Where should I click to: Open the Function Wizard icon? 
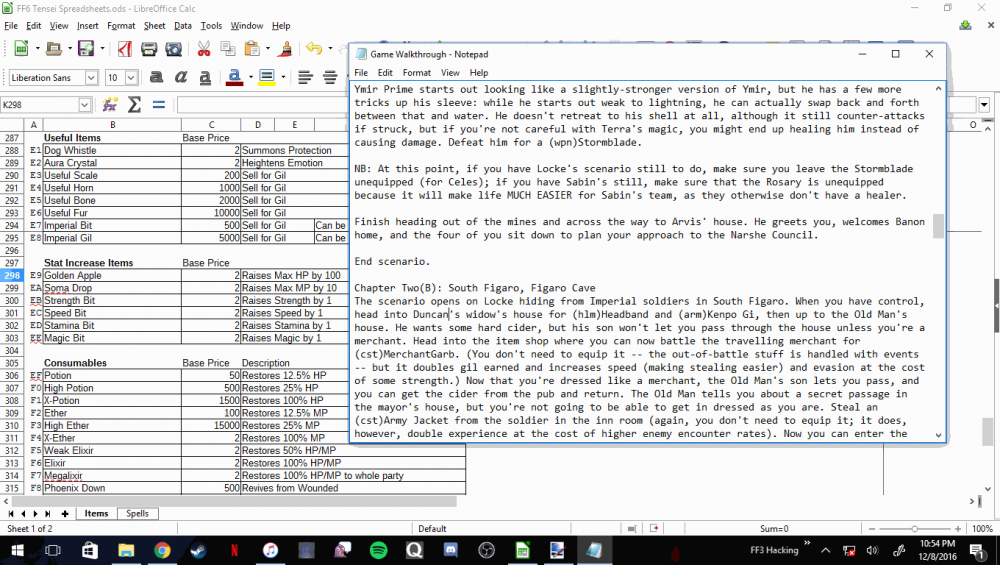click(110, 105)
